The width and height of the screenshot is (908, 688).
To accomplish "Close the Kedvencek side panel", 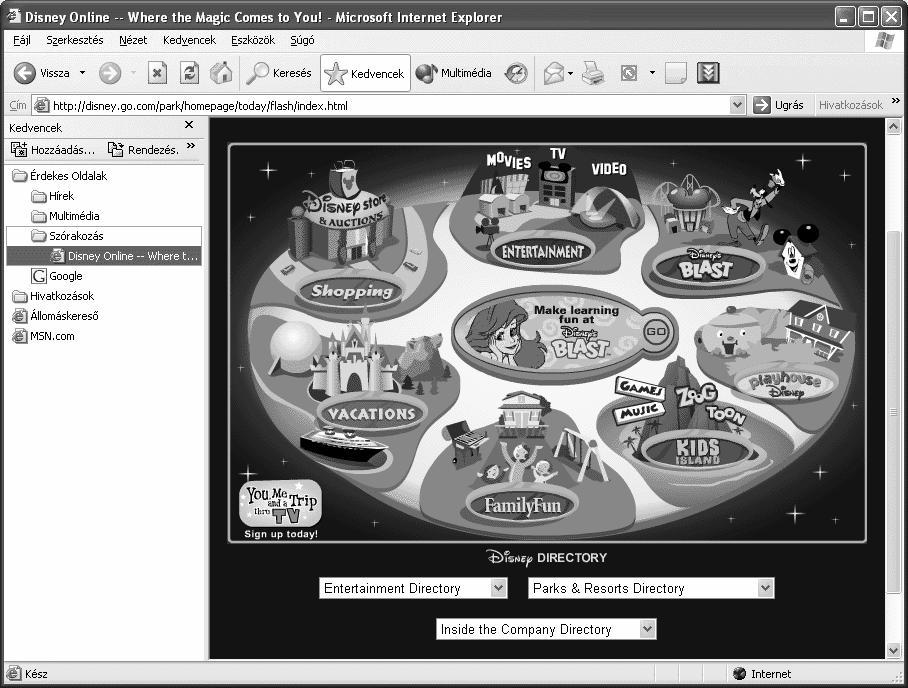I will pos(189,125).
